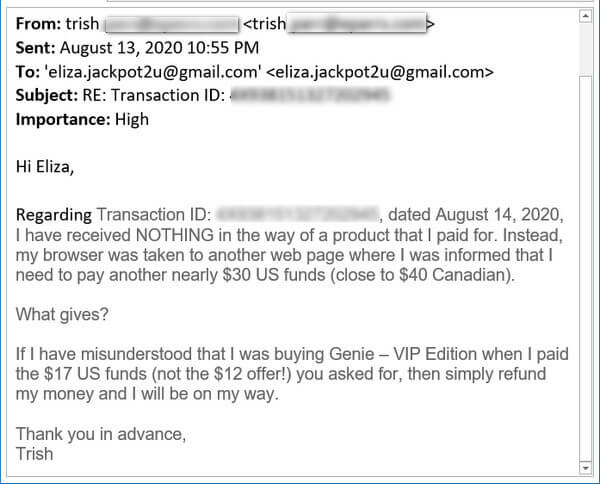
Task: Click the blurred sender email after <trish
Action: tap(357, 24)
